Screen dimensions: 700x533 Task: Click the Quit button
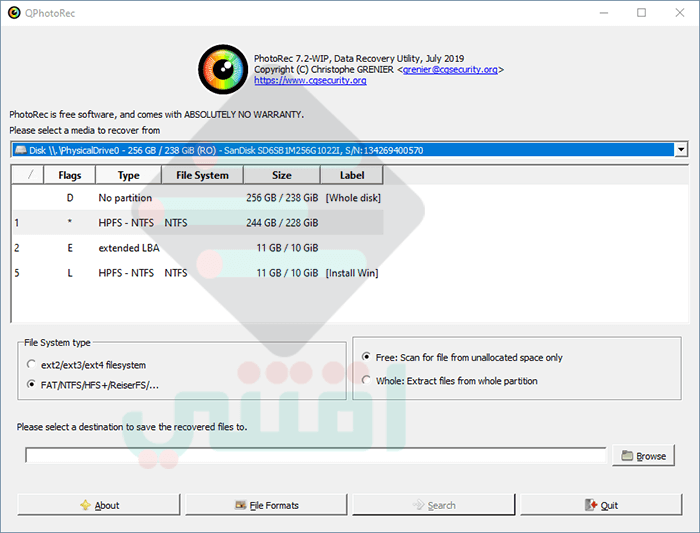(601, 505)
